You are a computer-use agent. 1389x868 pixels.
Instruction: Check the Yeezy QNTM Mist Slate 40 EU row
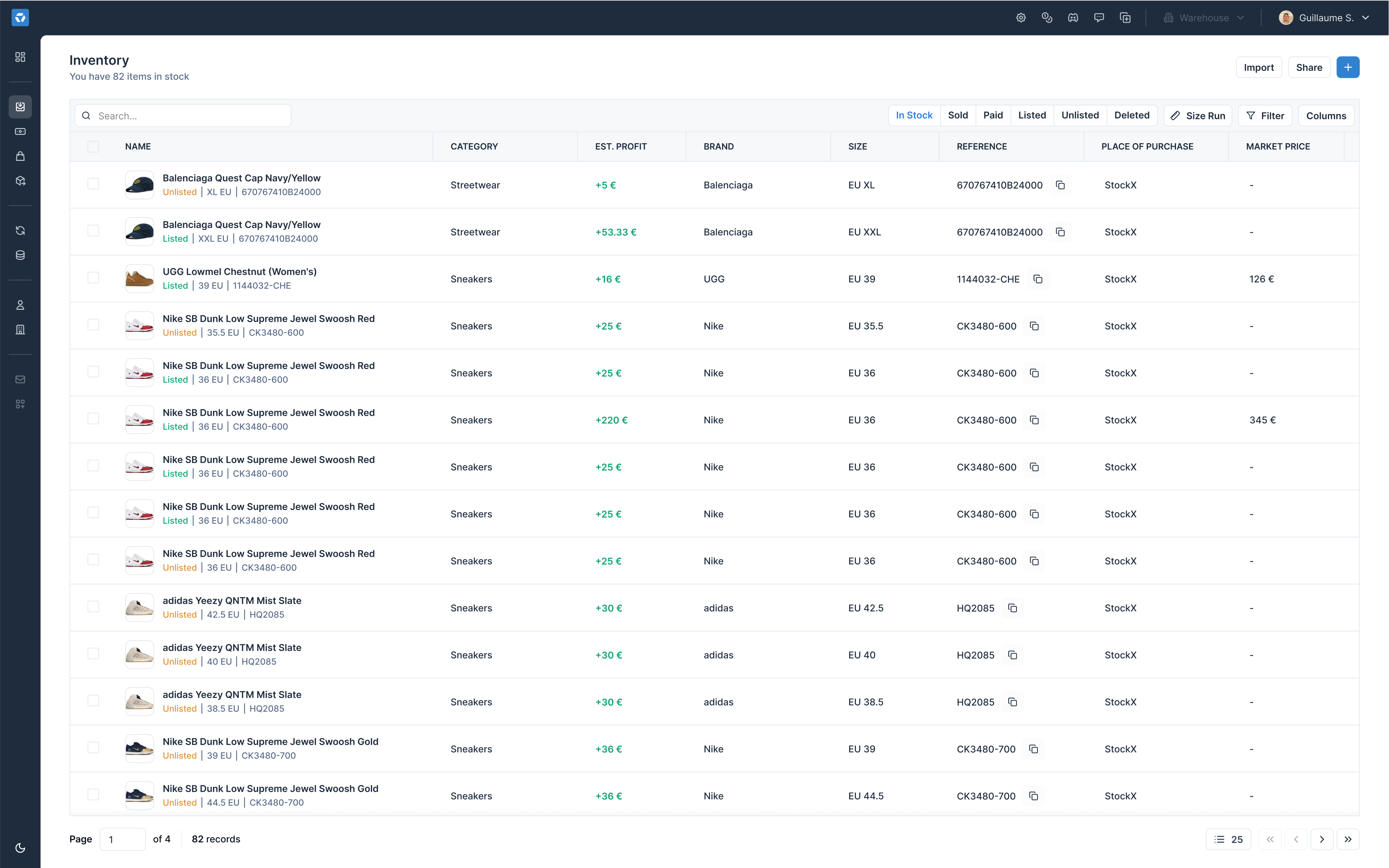pyautogui.click(x=93, y=654)
